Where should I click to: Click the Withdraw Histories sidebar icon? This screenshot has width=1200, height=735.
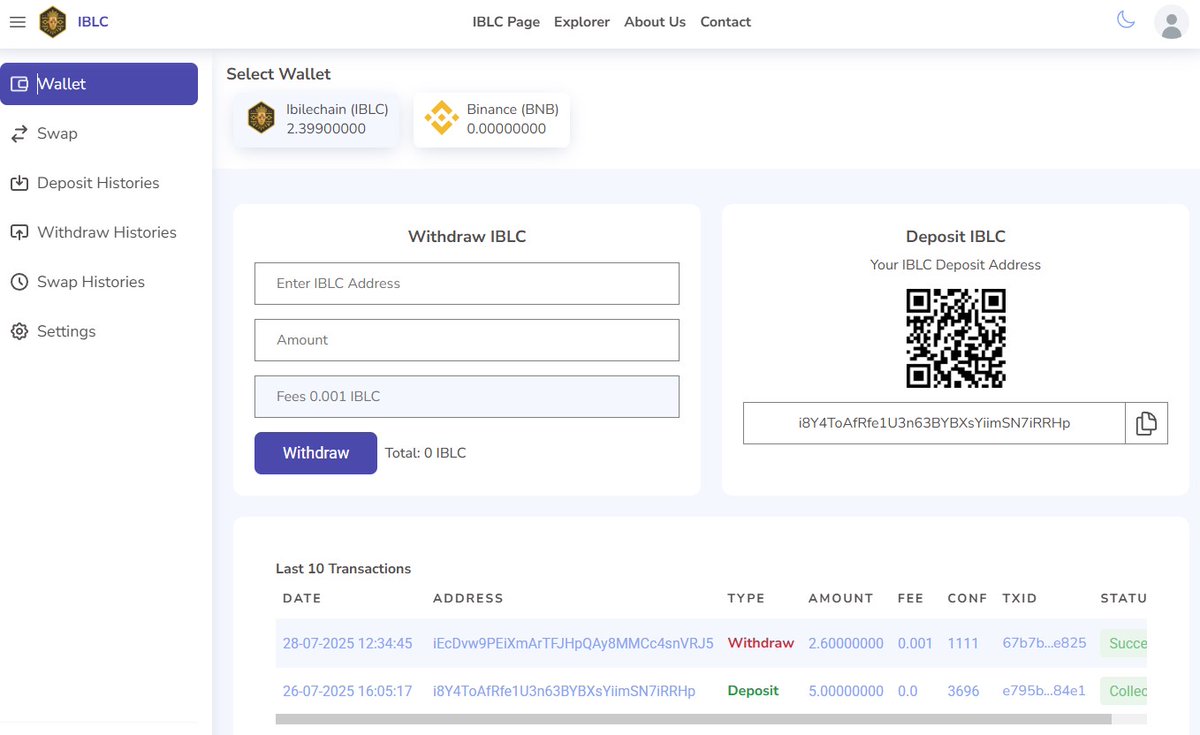19,232
